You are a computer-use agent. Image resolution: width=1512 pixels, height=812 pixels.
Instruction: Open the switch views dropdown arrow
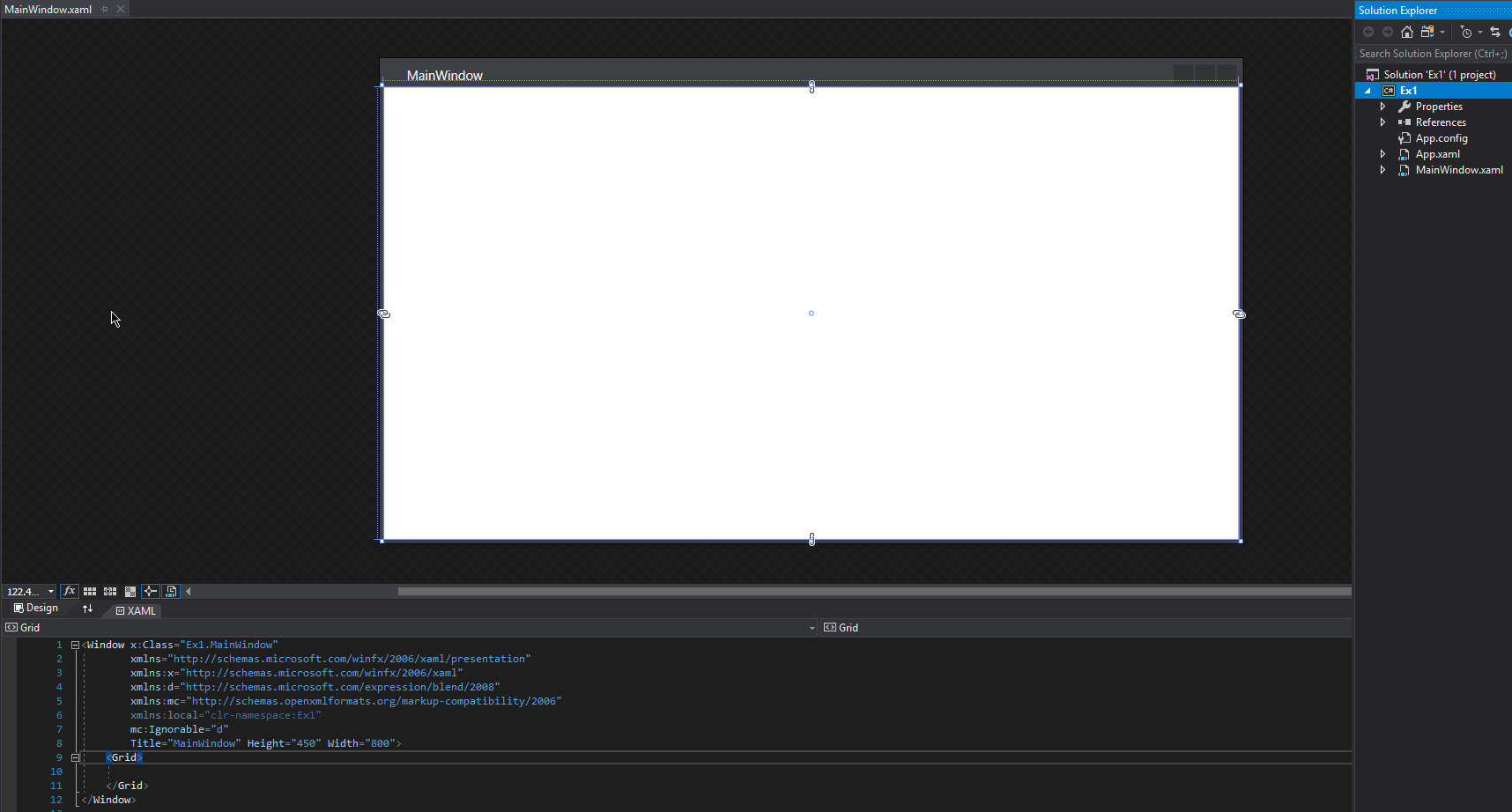[x=1442, y=32]
